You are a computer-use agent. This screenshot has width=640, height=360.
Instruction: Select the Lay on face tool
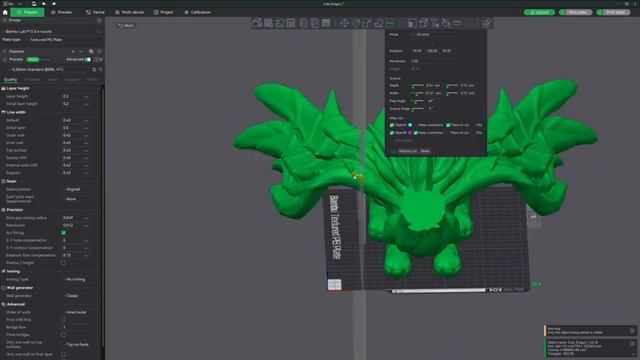pos(378,23)
